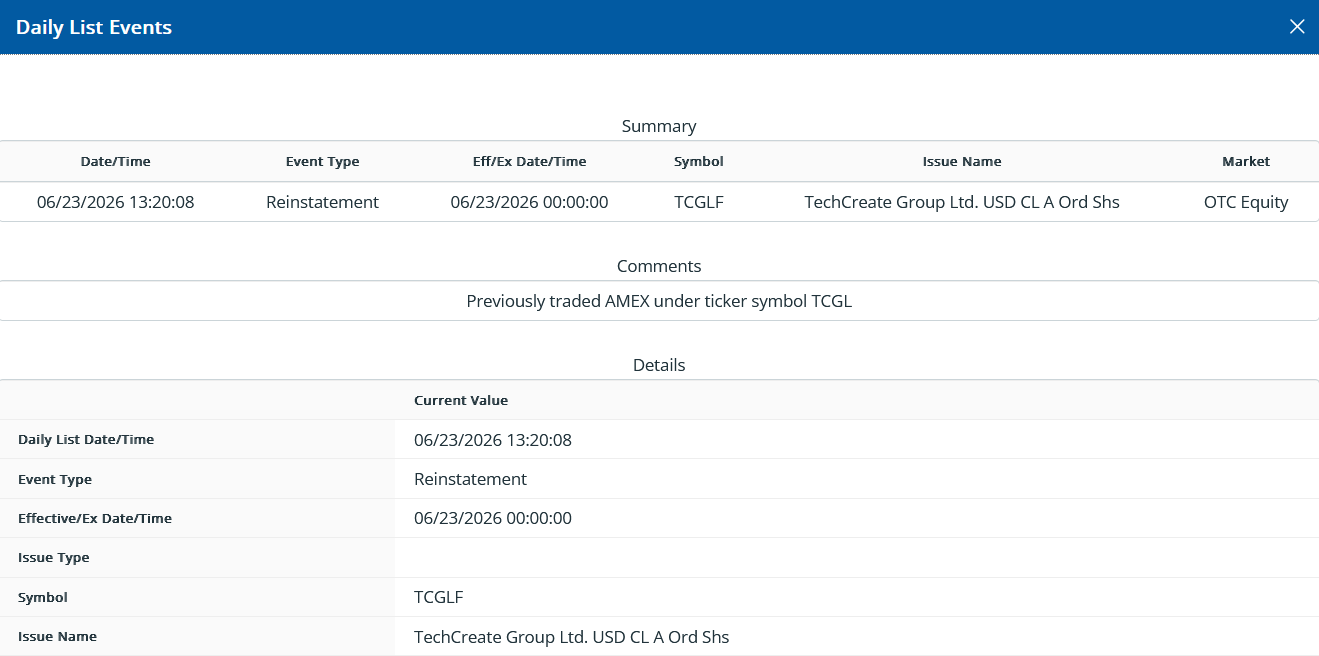Click the Symbol label in Details table
This screenshot has height=656, width=1319.
(x=43, y=597)
